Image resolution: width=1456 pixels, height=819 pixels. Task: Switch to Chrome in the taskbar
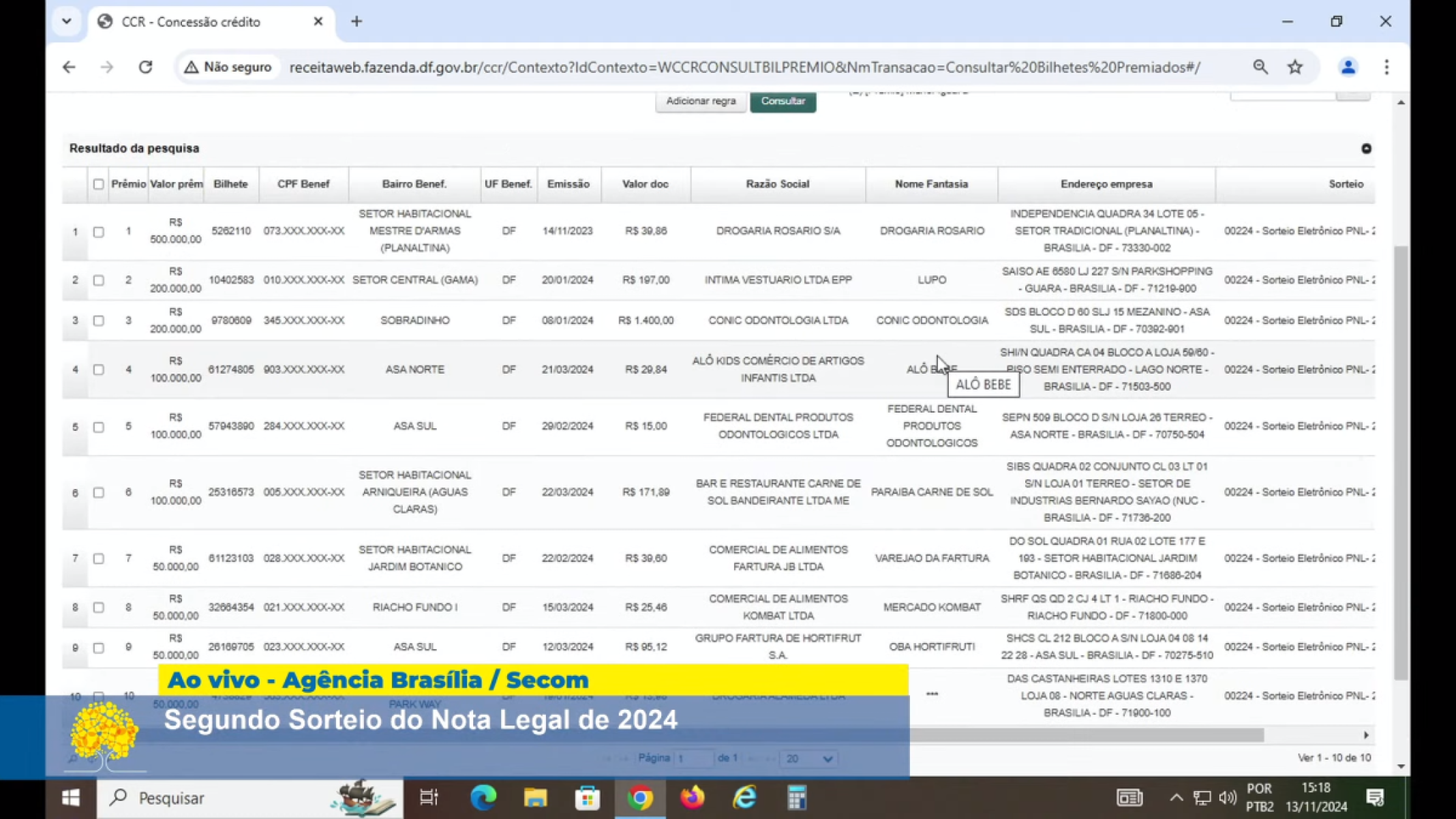(x=639, y=797)
